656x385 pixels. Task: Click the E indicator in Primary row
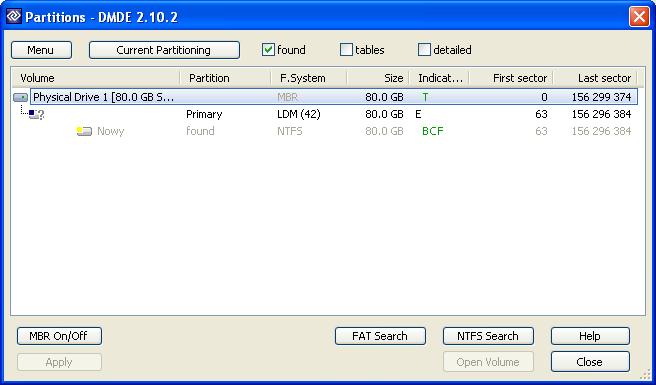pyautogui.click(x=418, y=114)
